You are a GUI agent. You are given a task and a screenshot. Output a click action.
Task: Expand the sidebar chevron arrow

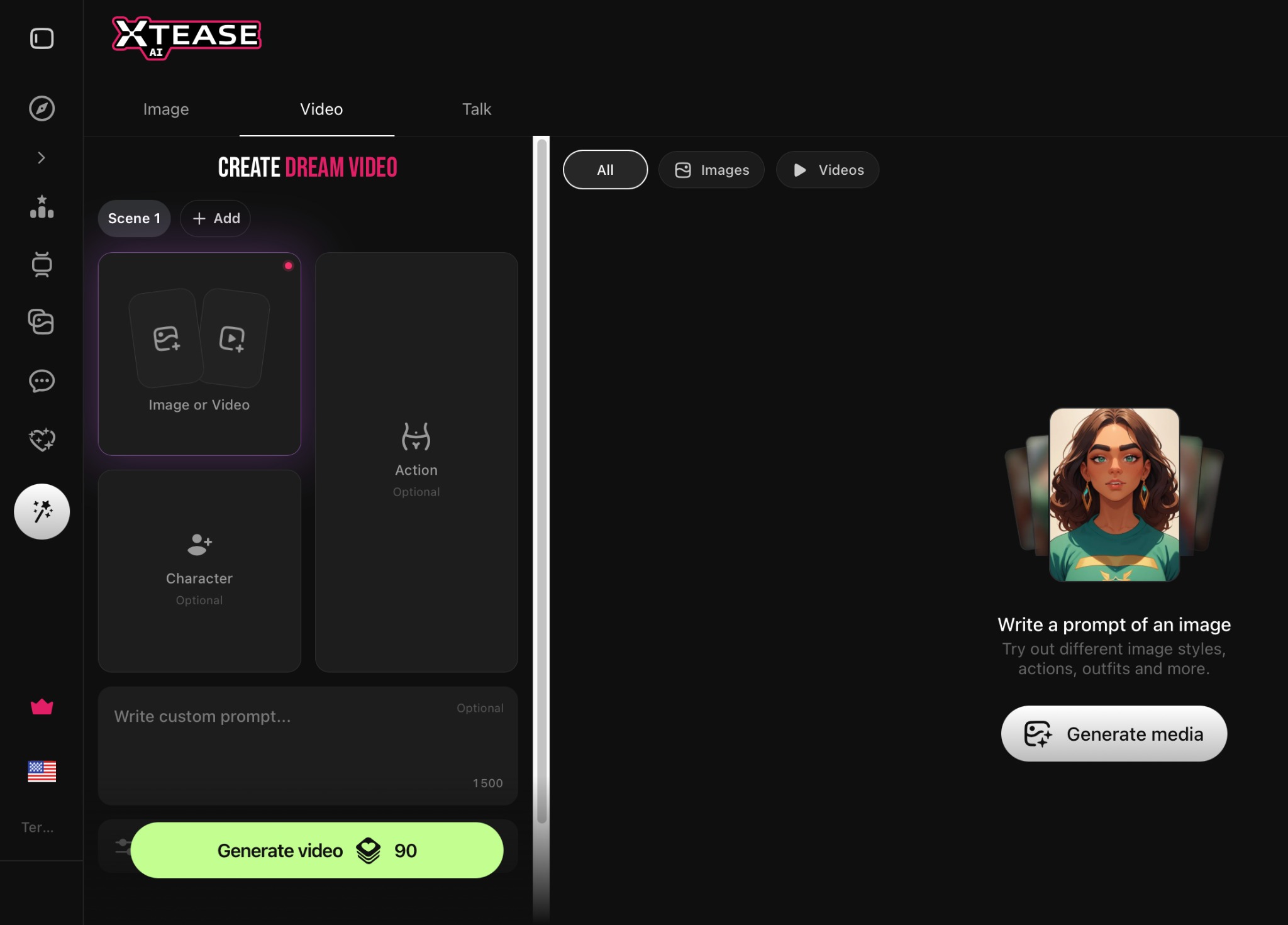42,158
